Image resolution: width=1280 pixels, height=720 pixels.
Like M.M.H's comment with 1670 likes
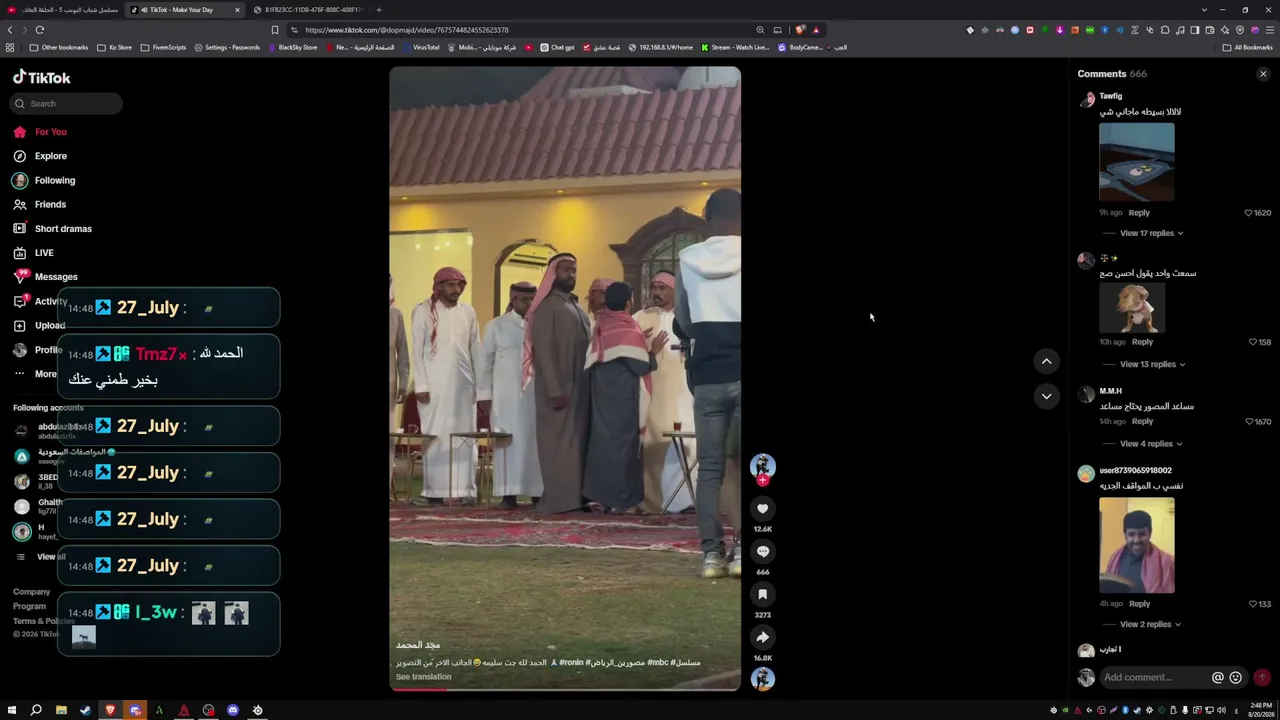pyautogui.click(x=1248, y=422)
